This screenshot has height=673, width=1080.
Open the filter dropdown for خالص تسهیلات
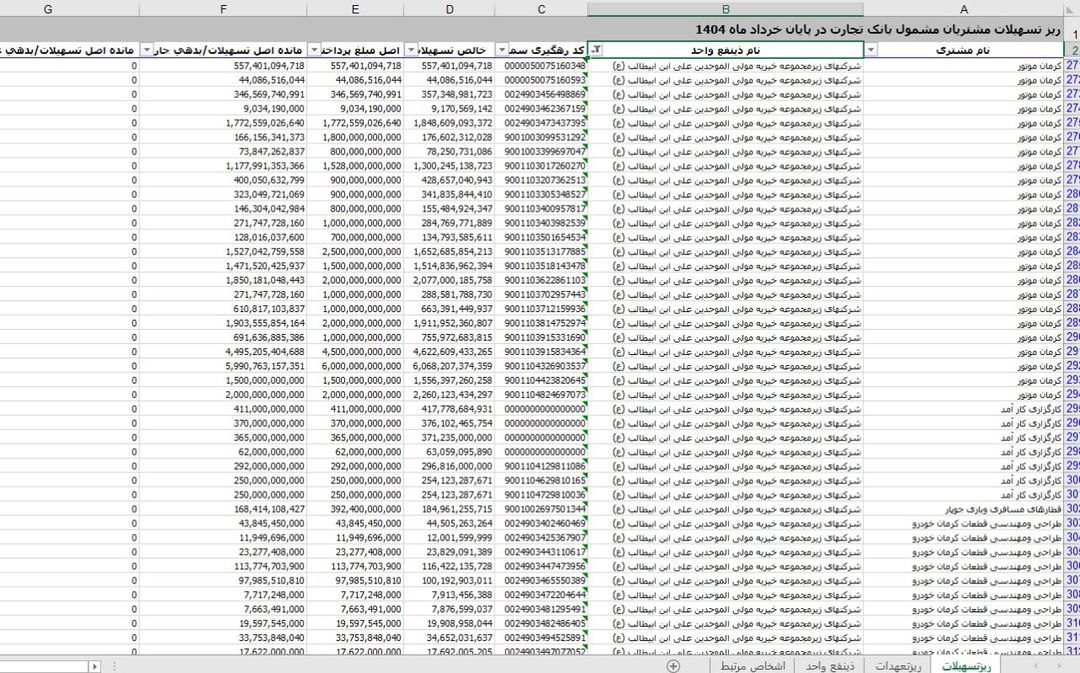pyautogui.click(x=411, y=50)
